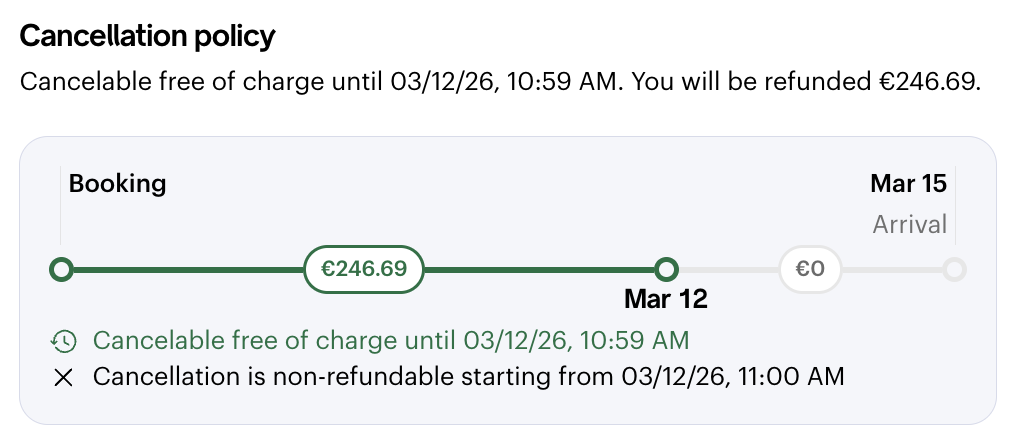Screen dimensions: 1022x446
Task: Click the Cancellation policy heading
Action: tap(147, 37)
